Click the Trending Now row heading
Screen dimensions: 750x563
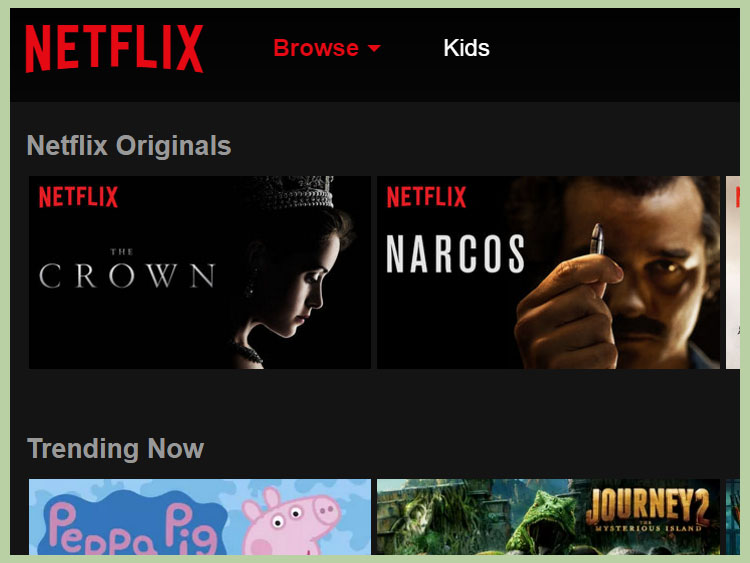pyautogui.click(x=116, y=449)
